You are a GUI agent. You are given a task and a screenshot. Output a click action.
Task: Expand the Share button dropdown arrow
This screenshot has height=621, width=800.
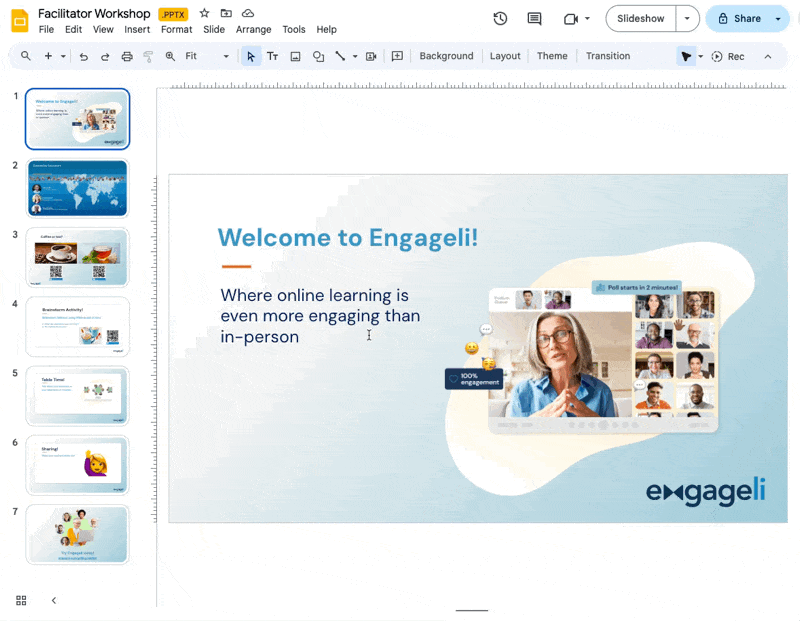click(778, 19)
